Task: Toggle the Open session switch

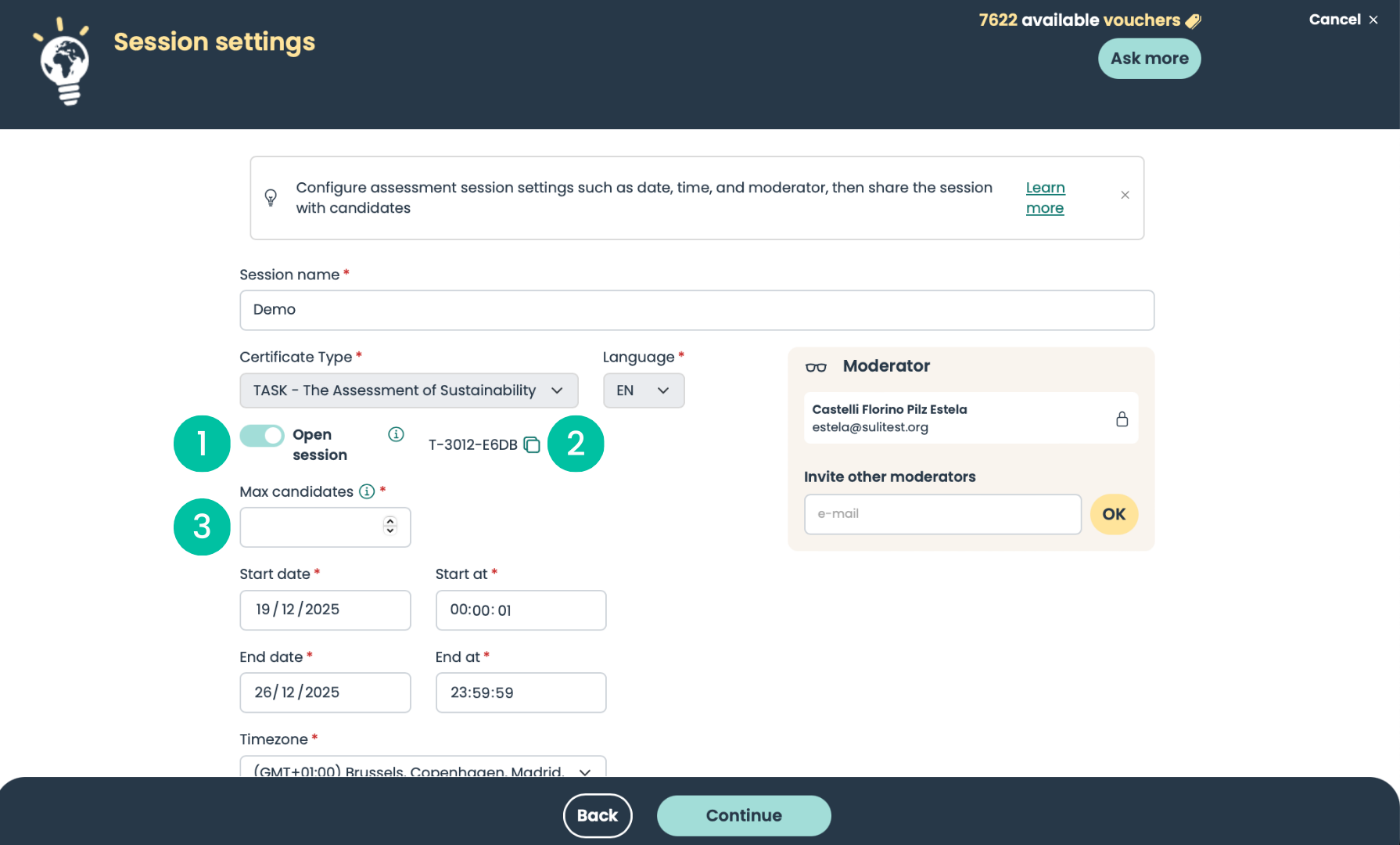Action: pos(262,436)
